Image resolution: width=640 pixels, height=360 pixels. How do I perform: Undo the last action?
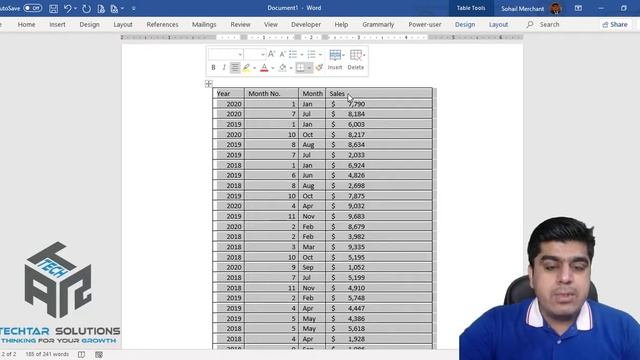point(67,8)
